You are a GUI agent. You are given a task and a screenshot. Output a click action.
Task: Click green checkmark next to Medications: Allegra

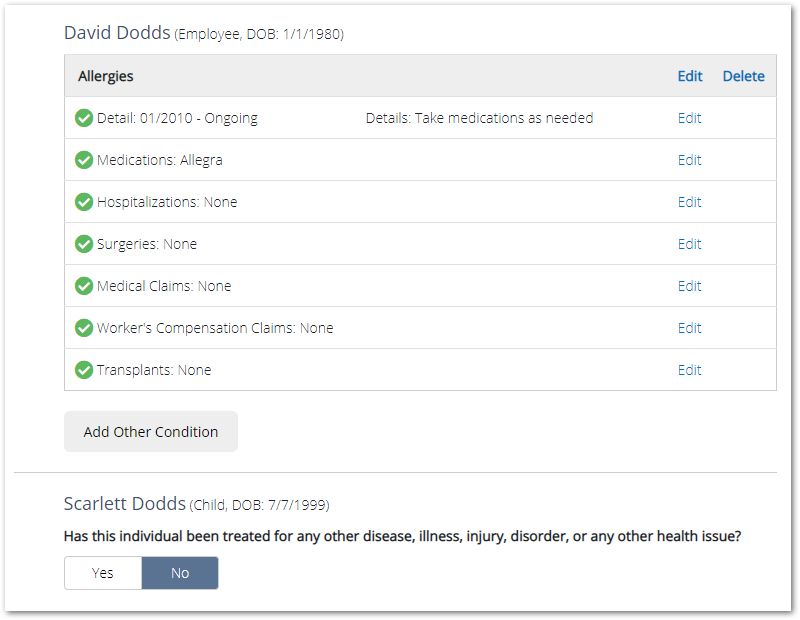tap(84, 160)
